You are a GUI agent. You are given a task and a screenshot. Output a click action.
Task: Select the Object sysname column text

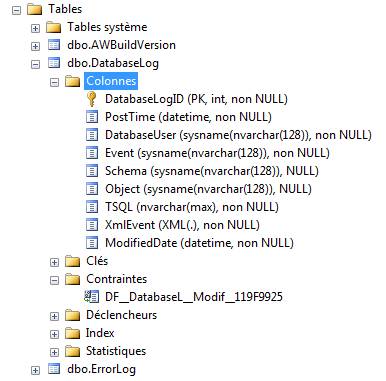(x=208, y=189)
